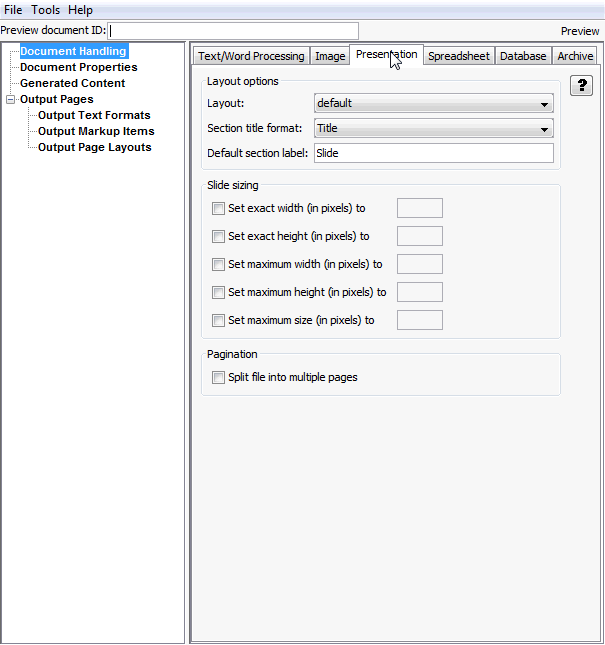The width and height of the screenshot is (605, 645).
Task: Click the Preview document ID field
Action: (x=233, y=31)
